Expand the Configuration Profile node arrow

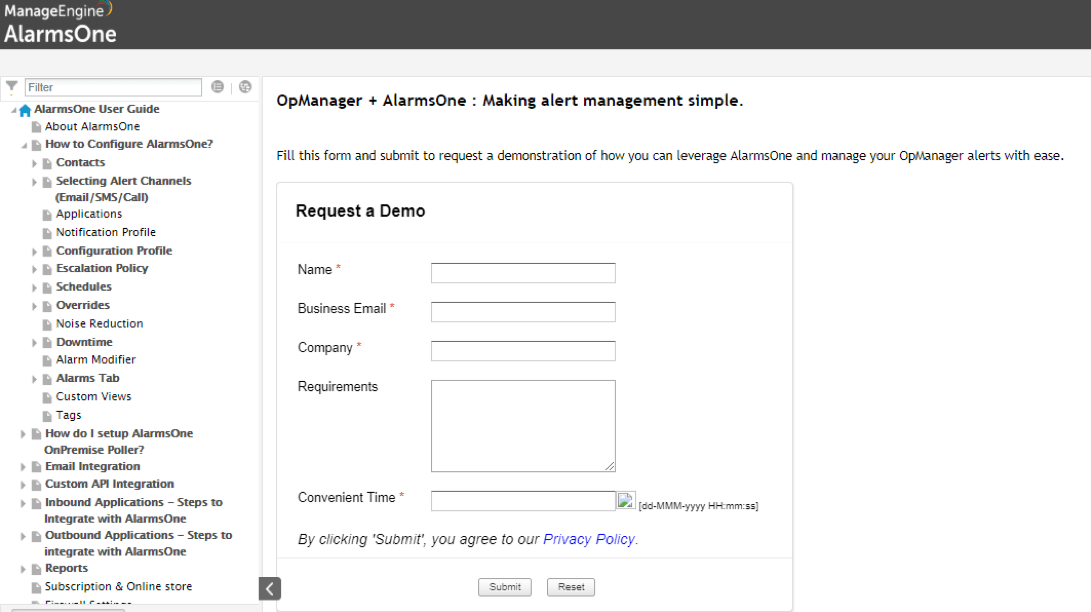coord(35,252)
